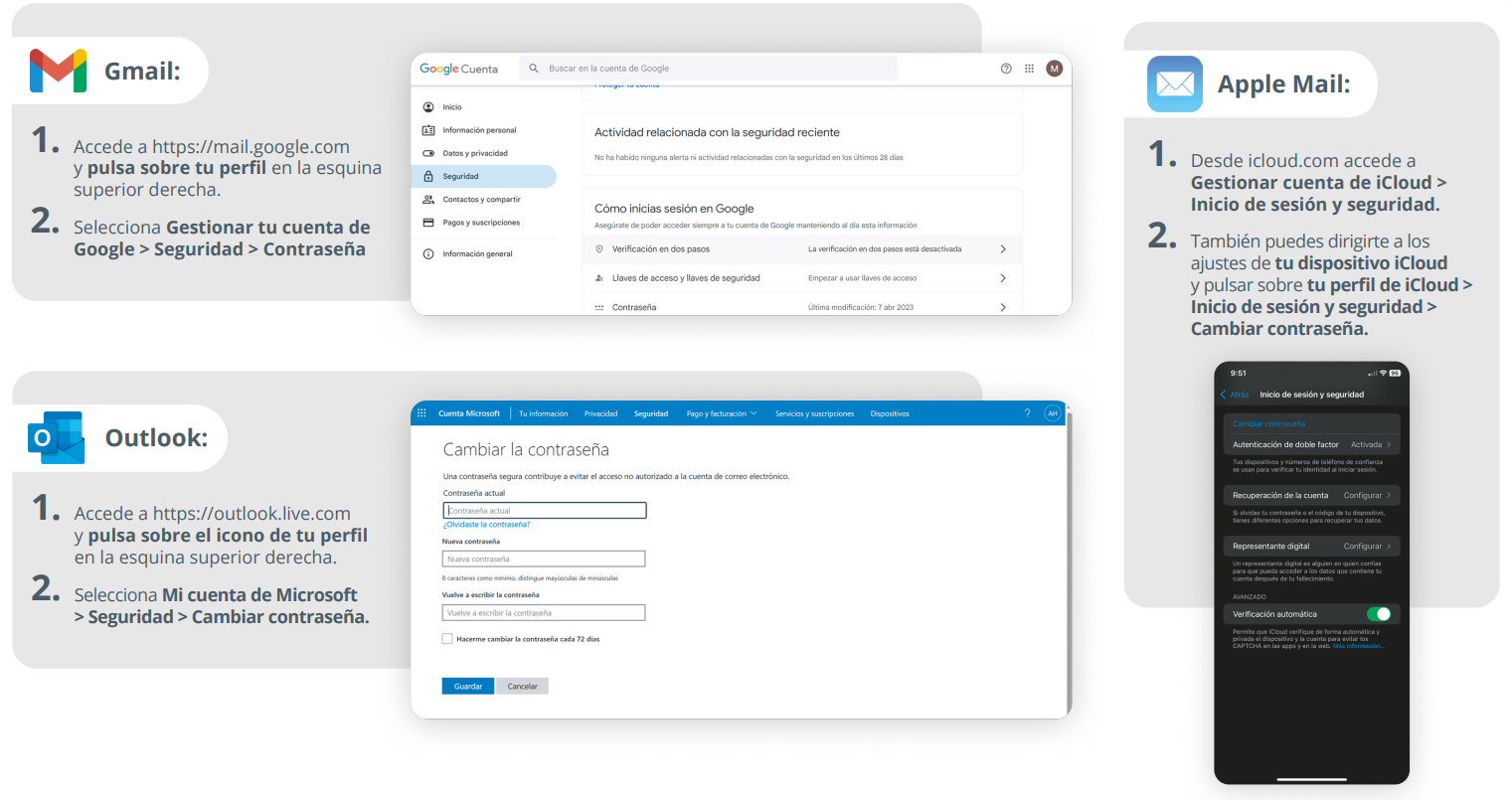Focus the Vuelve a escribir la contraseña field

coord(544,612)
